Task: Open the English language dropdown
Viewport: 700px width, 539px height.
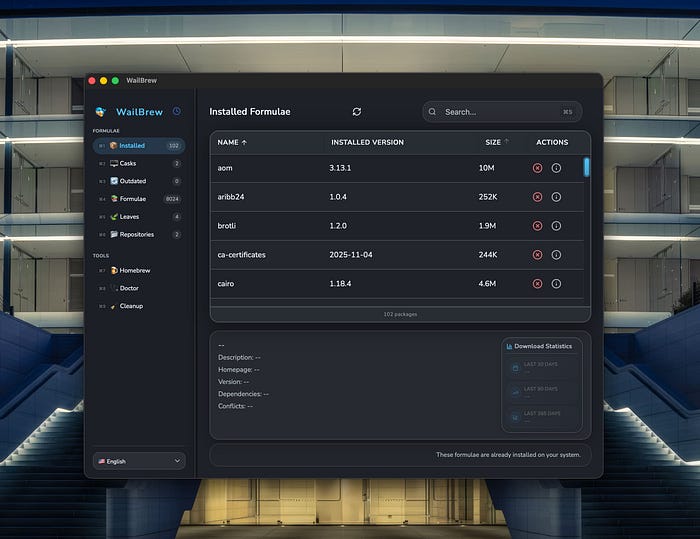Action: 139,461
